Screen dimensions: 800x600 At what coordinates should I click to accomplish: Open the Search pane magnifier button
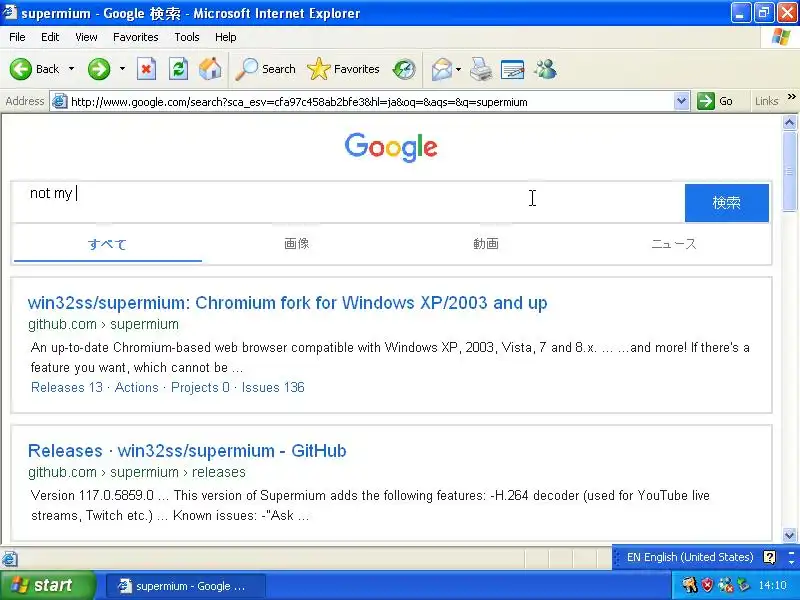click(265, 69)
